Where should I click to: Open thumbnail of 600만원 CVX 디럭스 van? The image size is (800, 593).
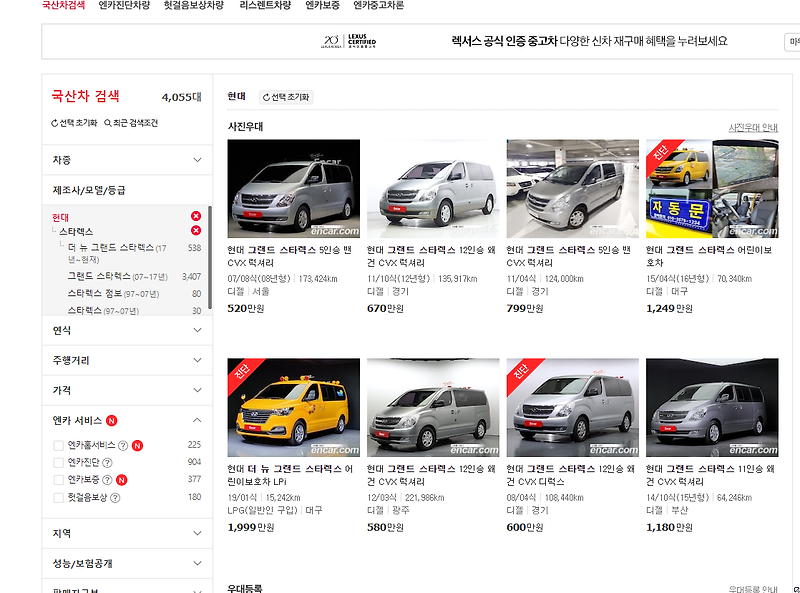(572, 407)
